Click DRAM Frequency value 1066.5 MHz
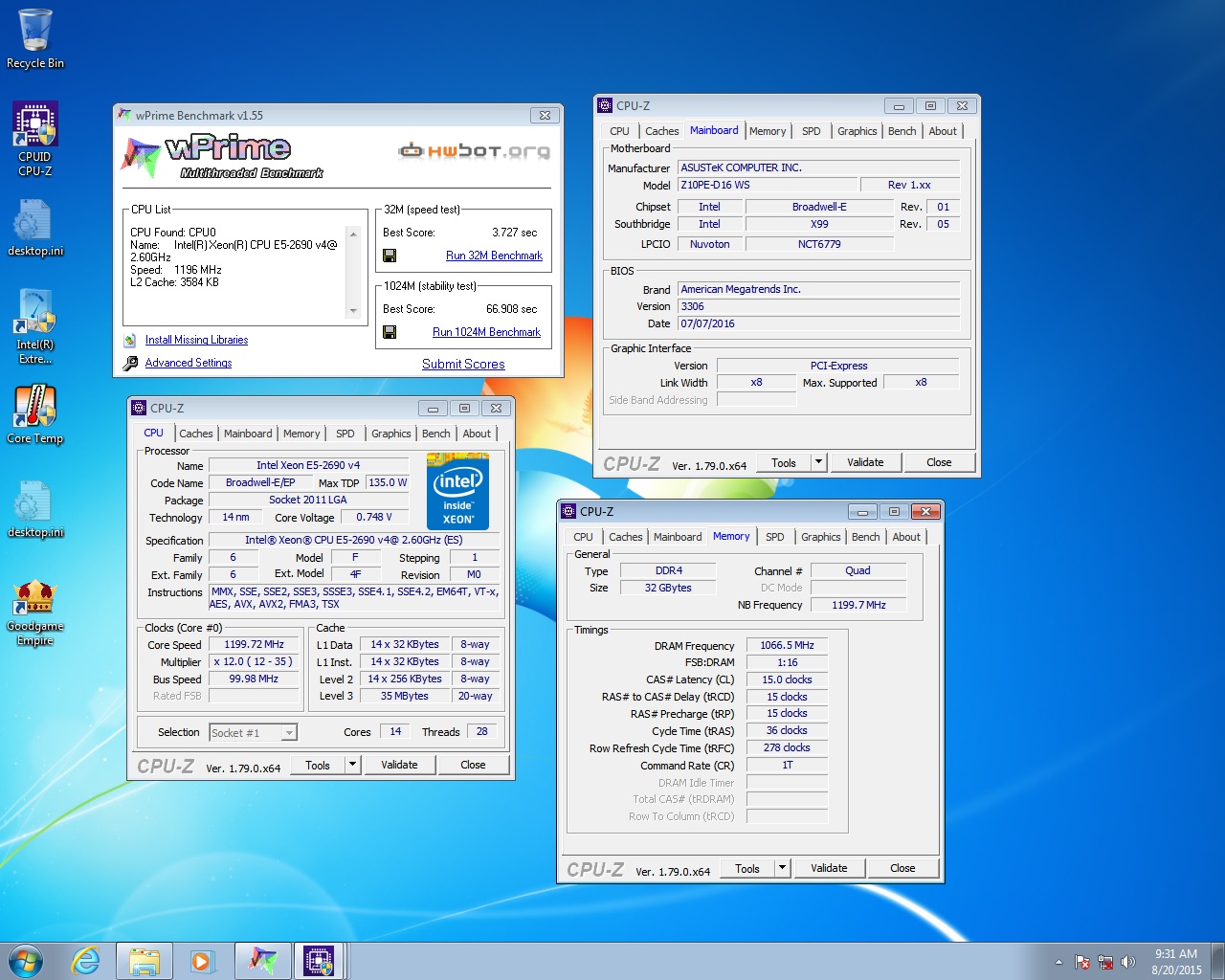 787,645
